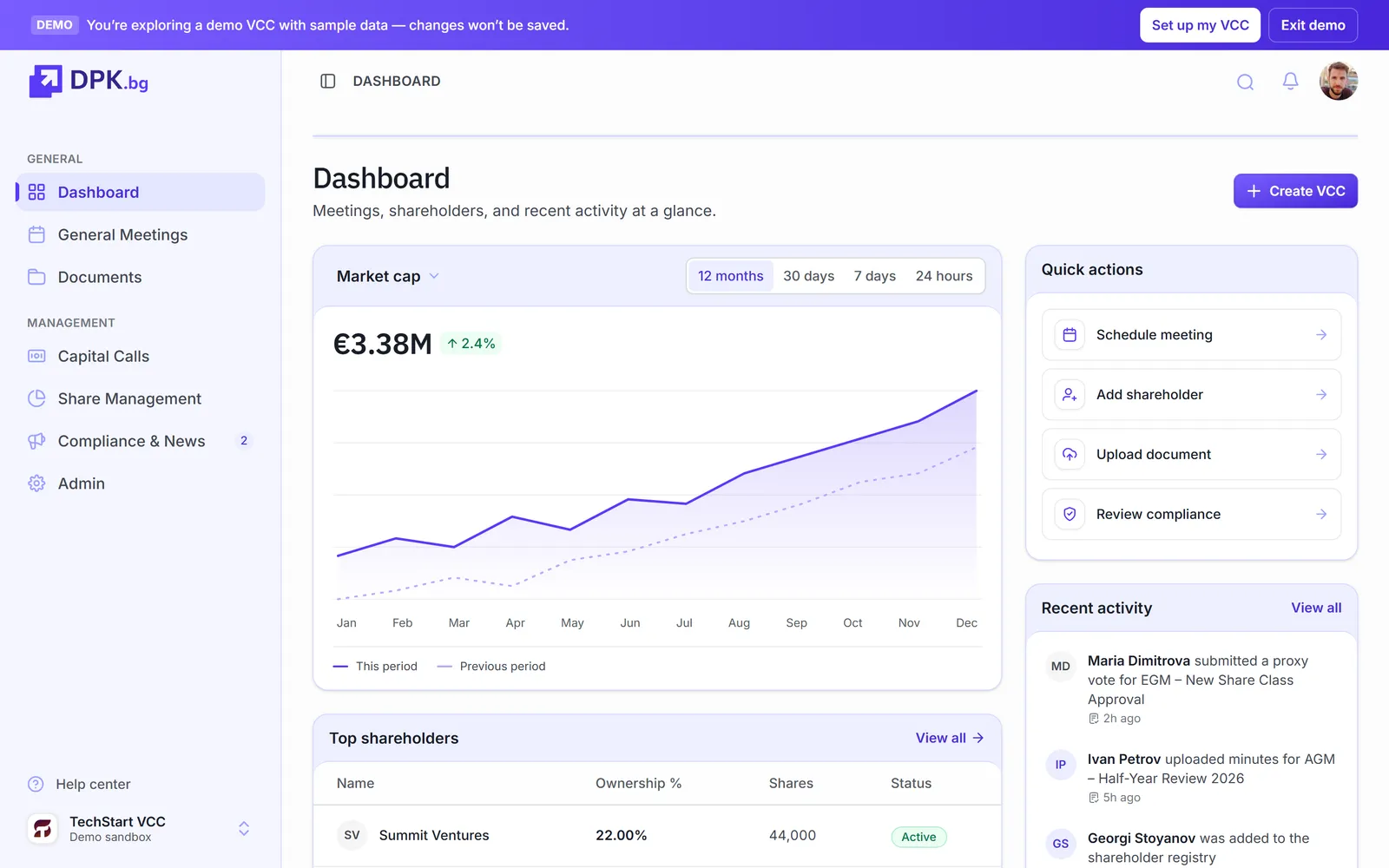Expand the TechStart VCC workspace switcher
The height and width of the screenshot is (868, 1389).
point(244,828)
